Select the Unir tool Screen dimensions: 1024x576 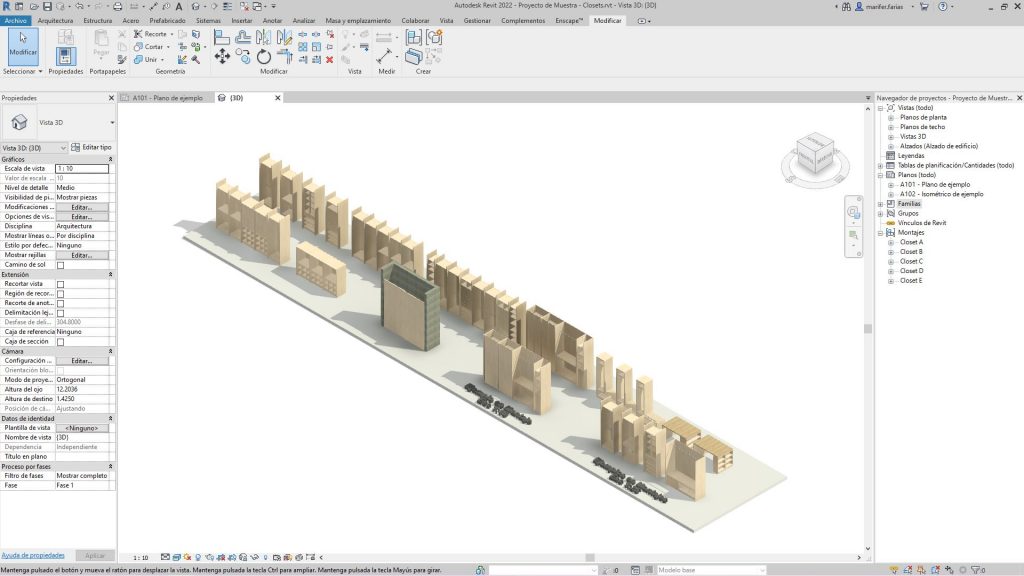[x=144, y=60]
